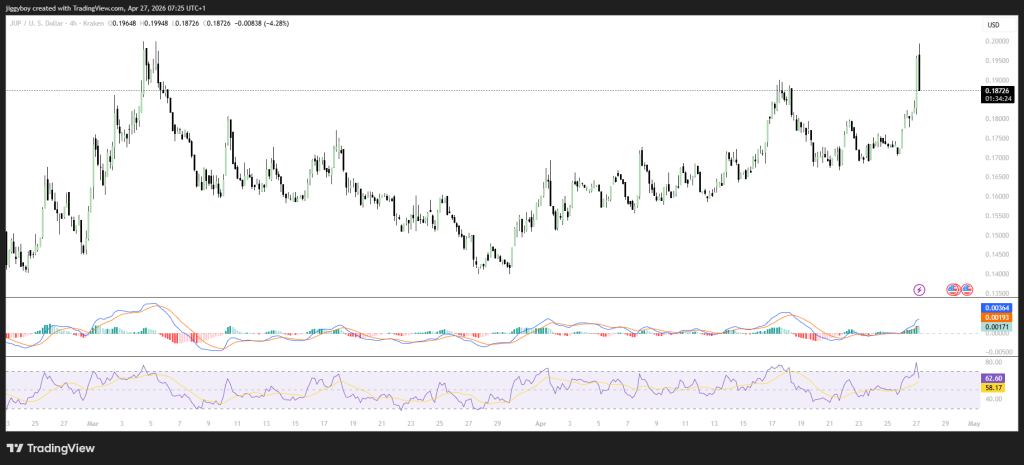Click the 80.00 level on RSI axis

coord(993,361)
